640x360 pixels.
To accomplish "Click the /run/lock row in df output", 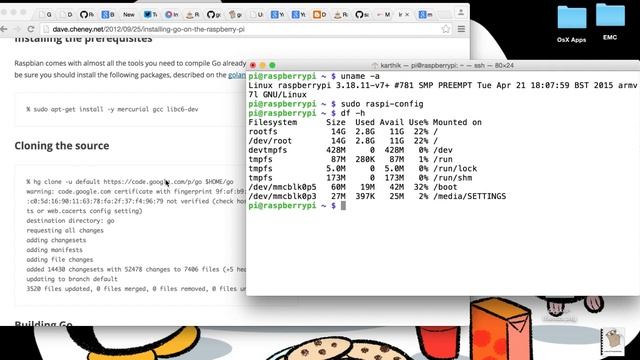I will tap(362, 169).
